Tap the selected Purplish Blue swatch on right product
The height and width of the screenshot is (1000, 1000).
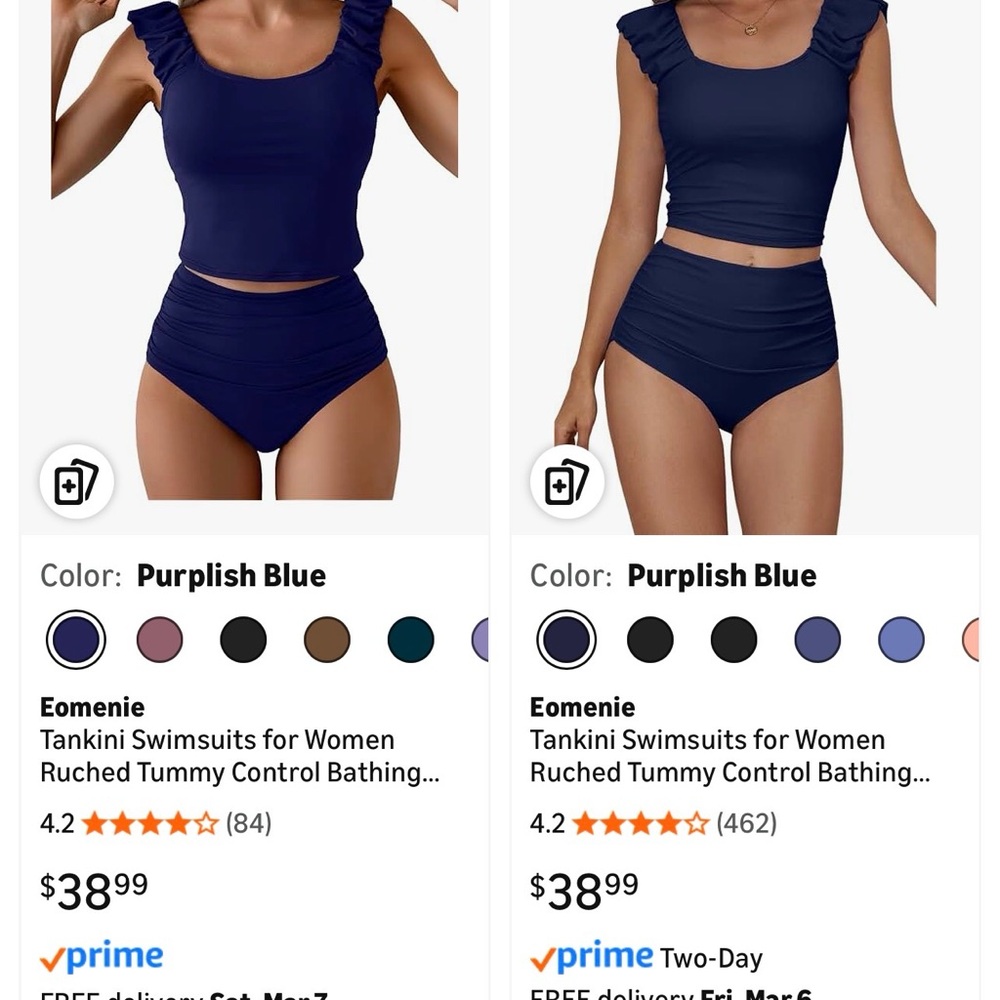[566, 638]
